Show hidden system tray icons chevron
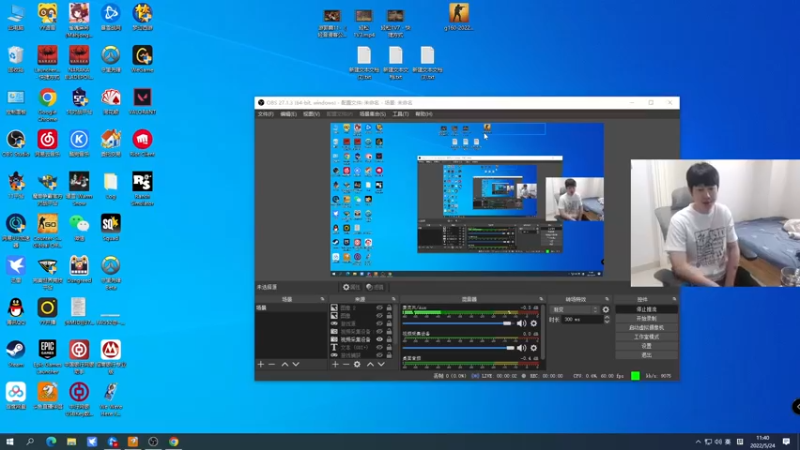This screenshot has height=450, width=800. 698,442
